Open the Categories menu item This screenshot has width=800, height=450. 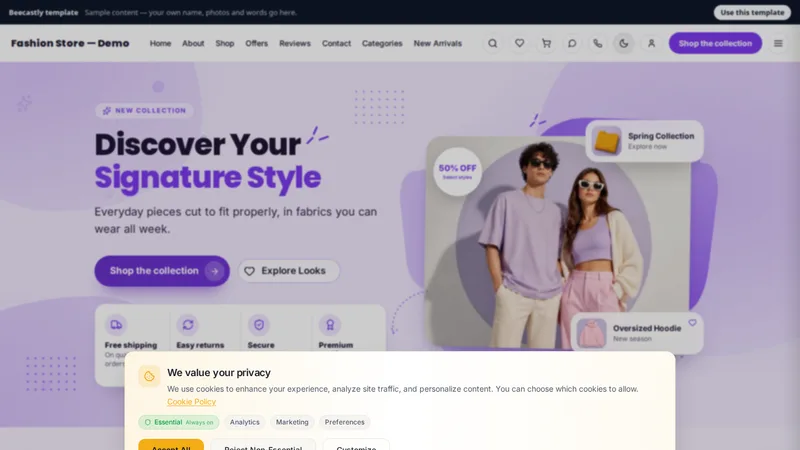[382, 43]
